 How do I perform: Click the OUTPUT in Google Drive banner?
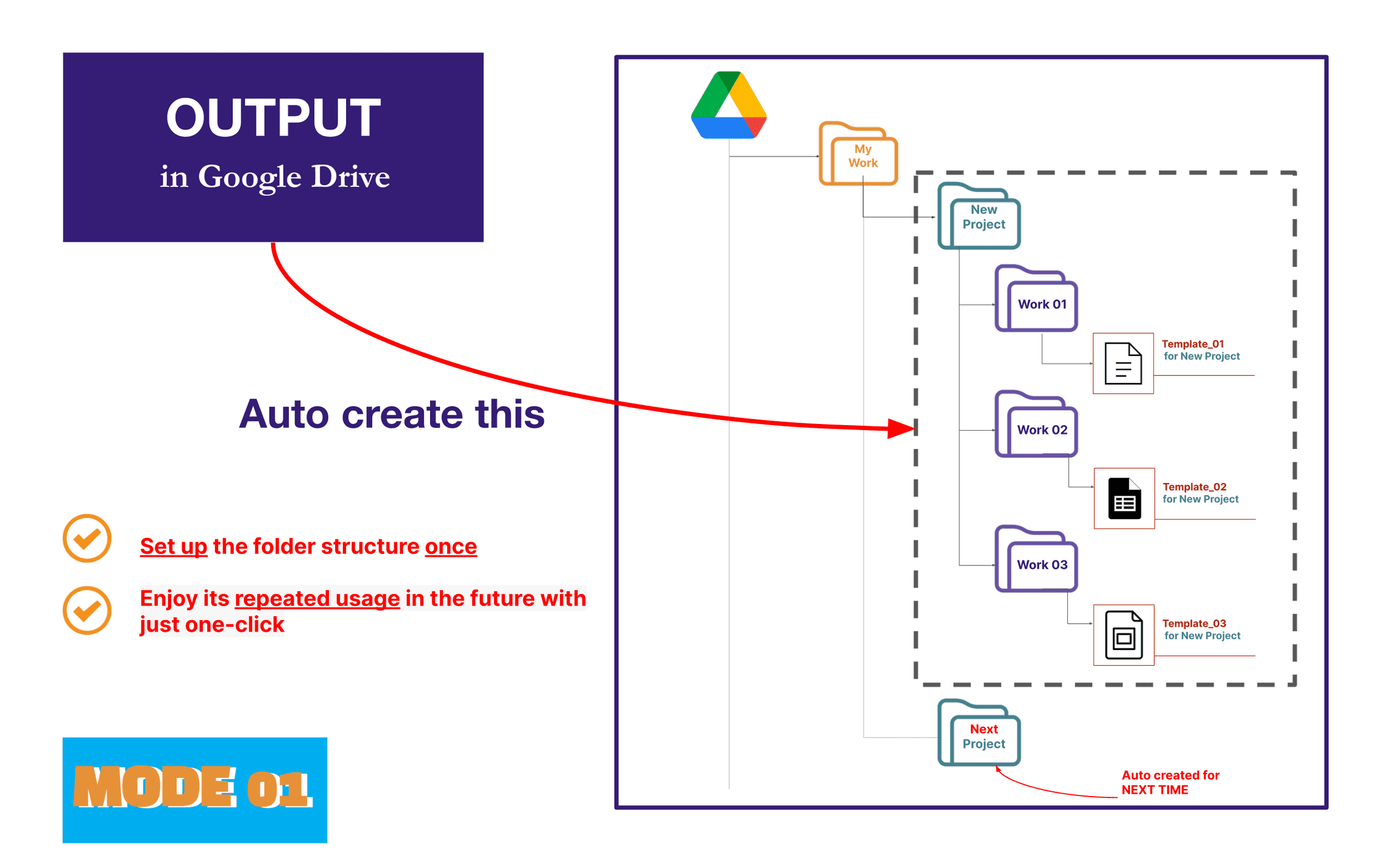pos(273,147)
